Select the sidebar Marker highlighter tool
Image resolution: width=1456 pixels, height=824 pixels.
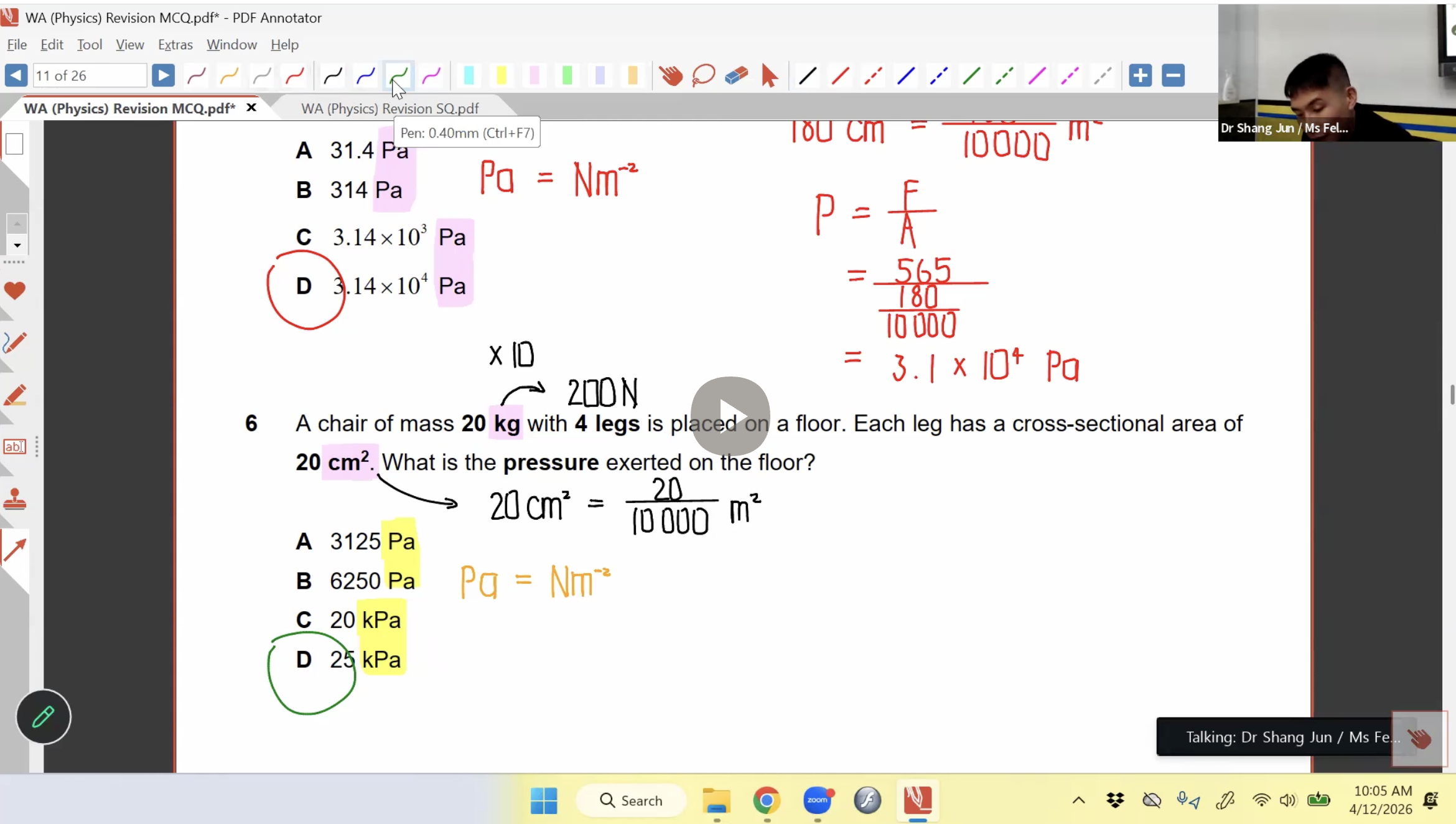(14, 395)
